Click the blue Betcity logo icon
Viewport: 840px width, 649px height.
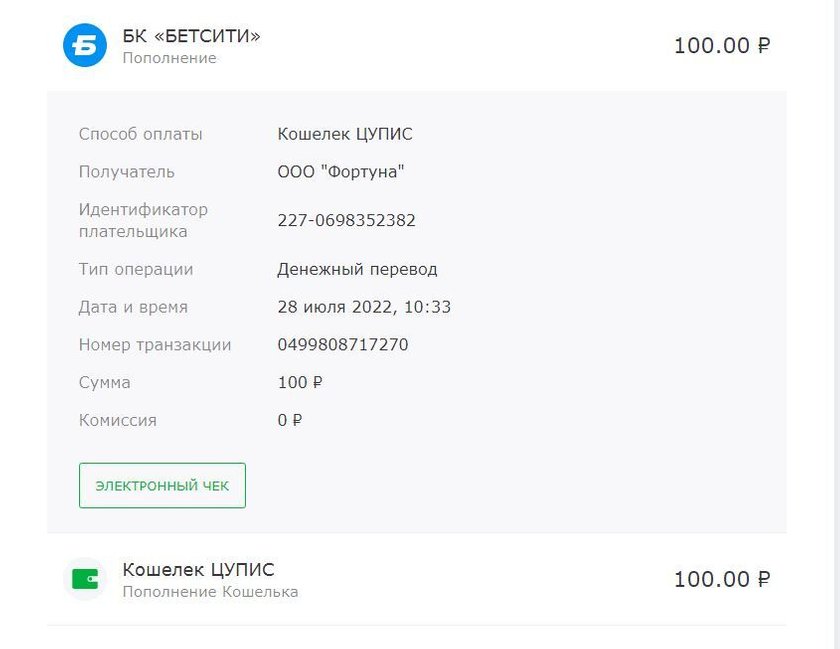(85, 46)
